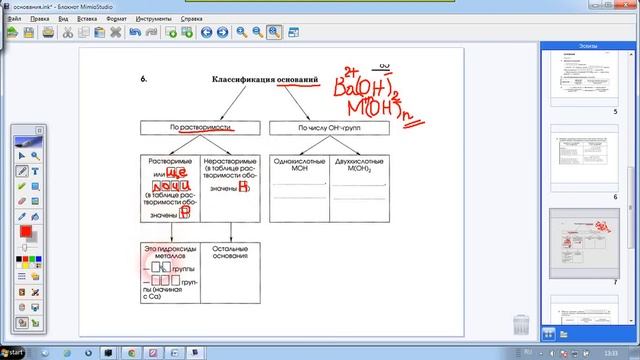640x360 pixels.
Task: Toggle the Fit page zoom icon
Action: pos(274,32)
